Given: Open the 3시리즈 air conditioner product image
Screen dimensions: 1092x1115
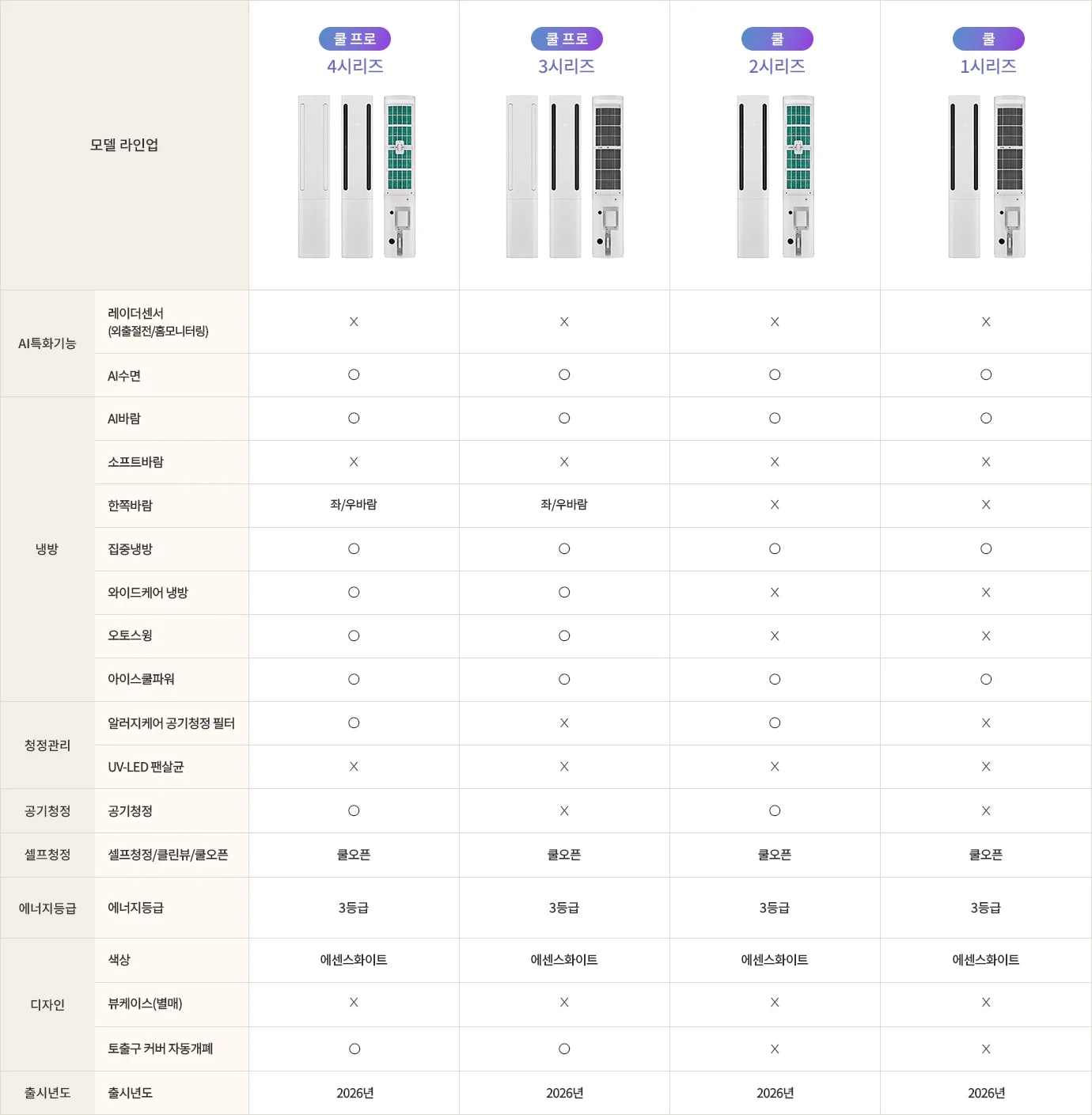Looking at the screenshot, I should point(565,176).
